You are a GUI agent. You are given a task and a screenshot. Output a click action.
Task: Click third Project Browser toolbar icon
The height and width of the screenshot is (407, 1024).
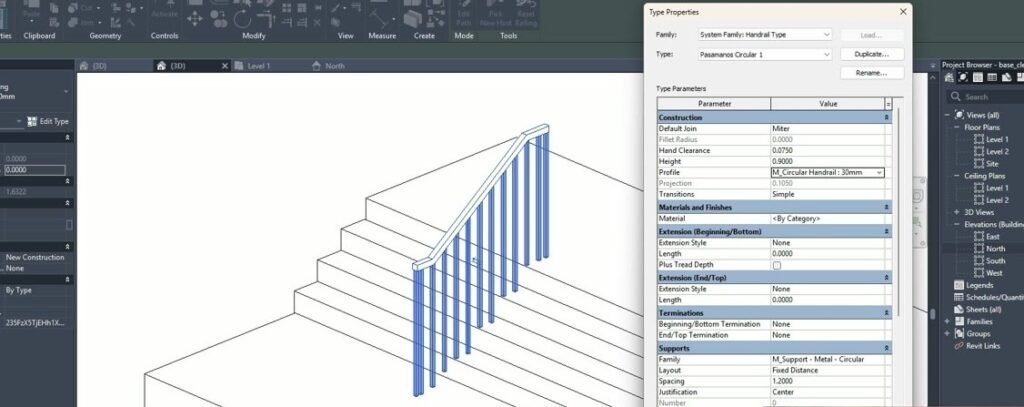[x=978, y=77]
